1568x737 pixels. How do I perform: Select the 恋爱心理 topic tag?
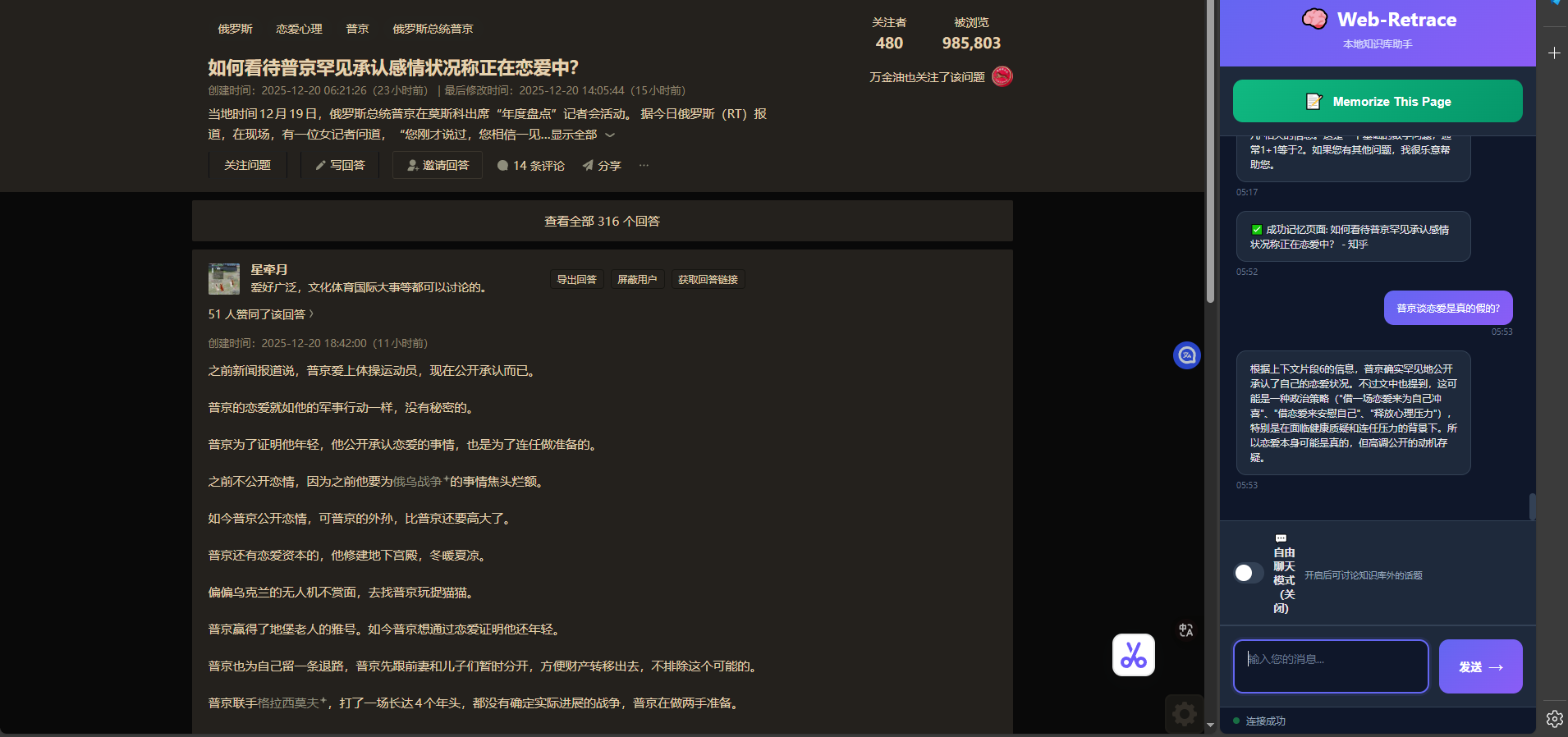click(299, 29)
